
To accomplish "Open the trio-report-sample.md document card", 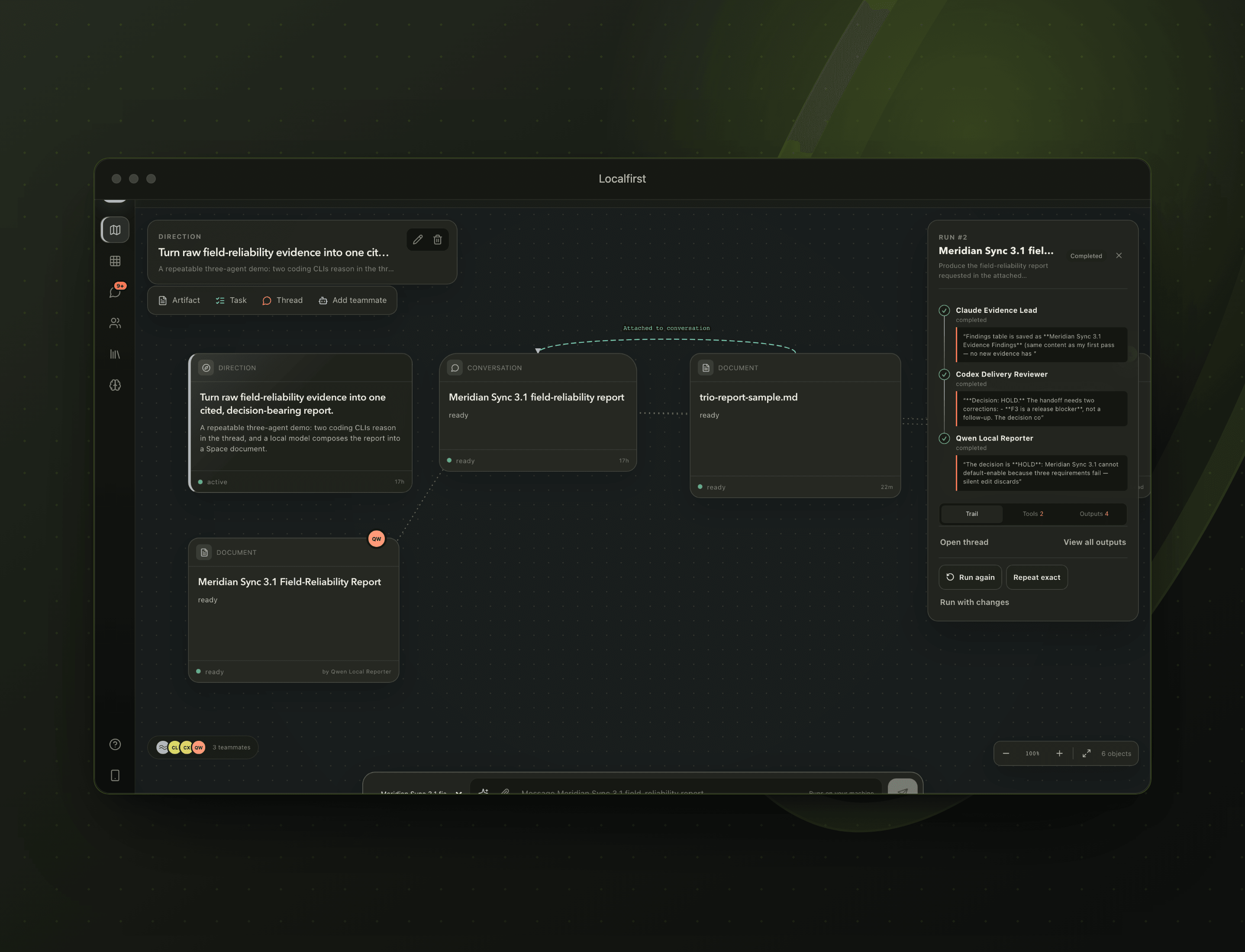I will (x=795, y=425).
